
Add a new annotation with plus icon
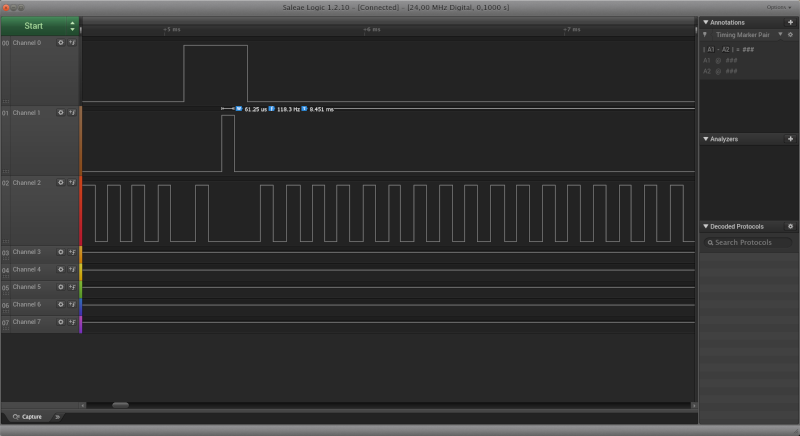tap(790, 21)
